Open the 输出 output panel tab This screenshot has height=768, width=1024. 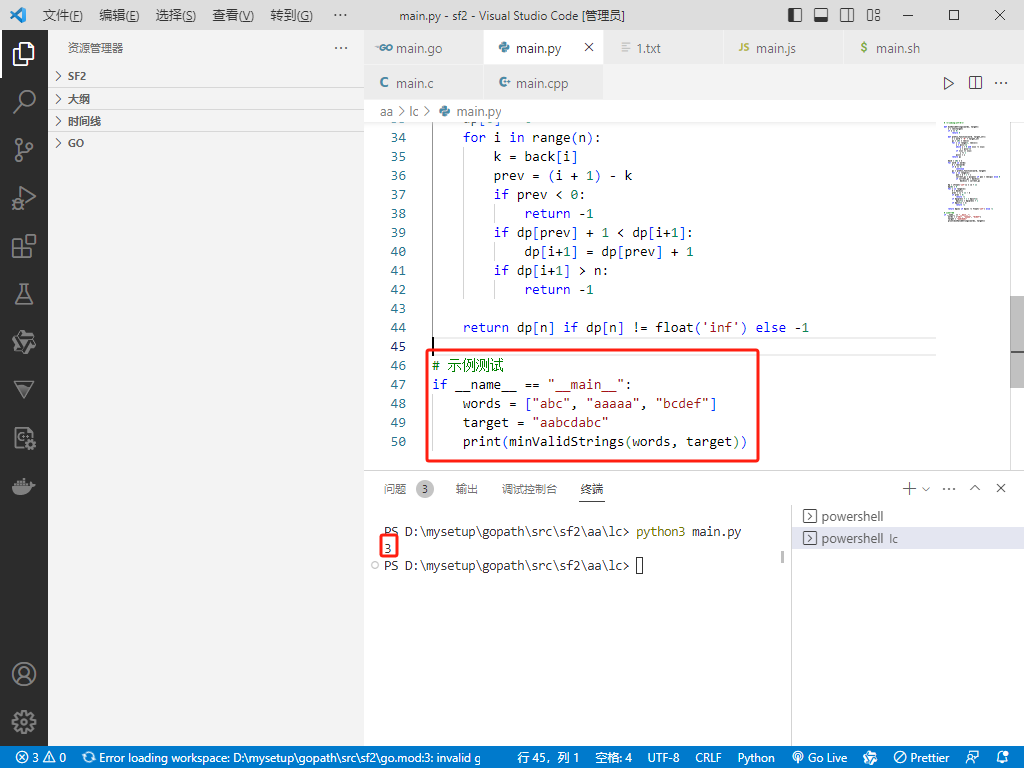pos(466,488)
